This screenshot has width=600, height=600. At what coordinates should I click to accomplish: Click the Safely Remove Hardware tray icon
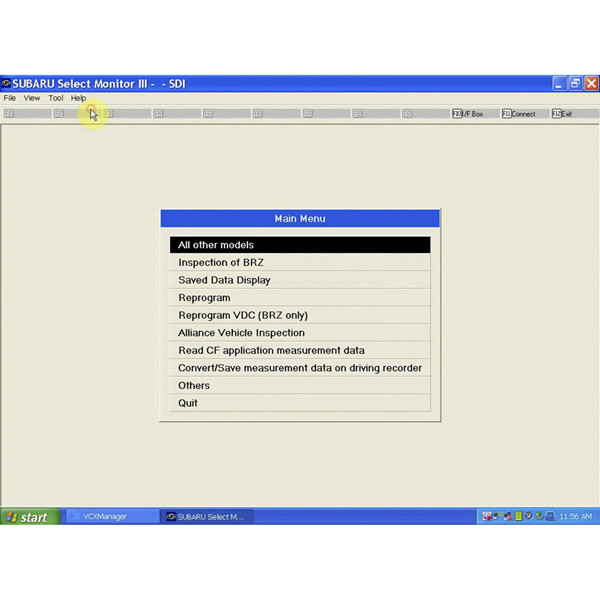[x=540, y=516]
